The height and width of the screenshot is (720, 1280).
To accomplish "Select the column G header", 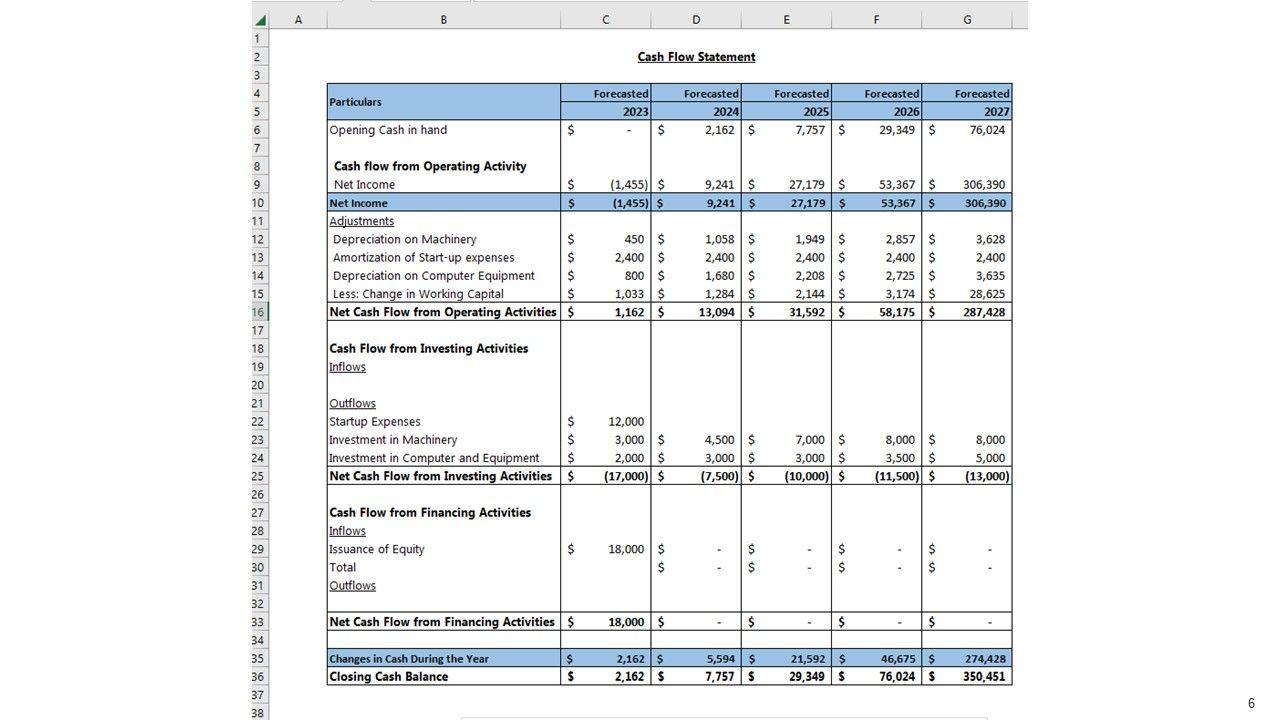I will pyautogui.click(x=966, y=20).
